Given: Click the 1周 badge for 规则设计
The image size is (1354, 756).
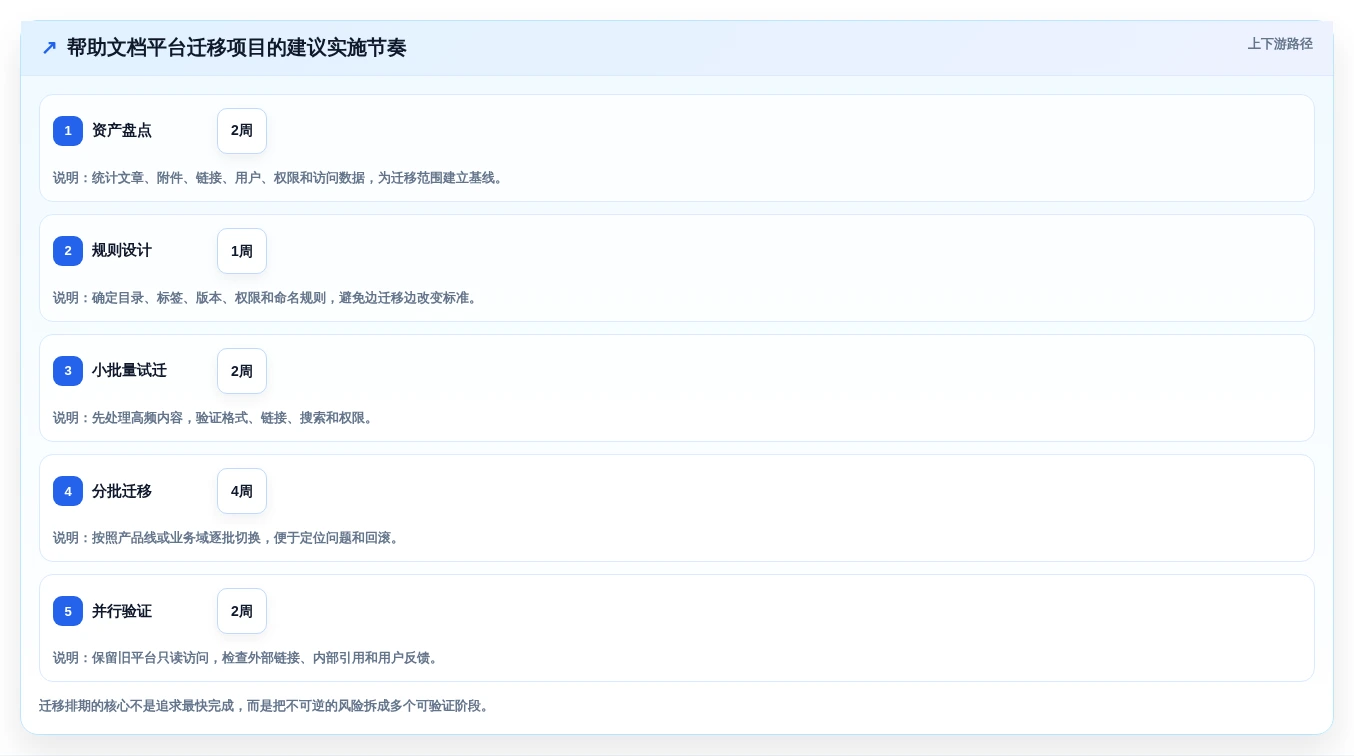Looking at the screenshot, I should pos(242,251).
